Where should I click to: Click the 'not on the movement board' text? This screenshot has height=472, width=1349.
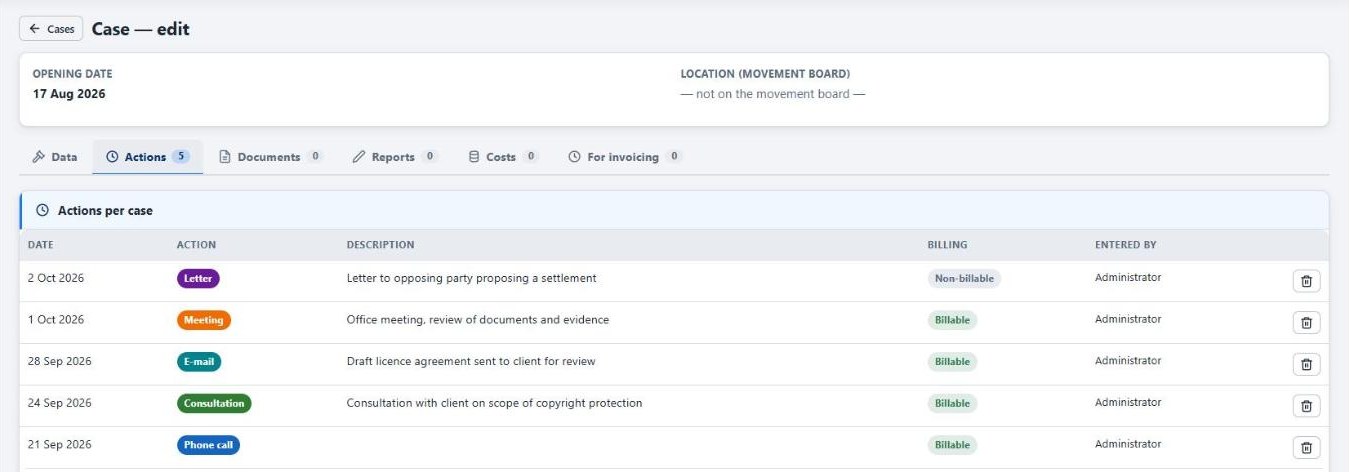pyautogui.click(x=773, y=94)
